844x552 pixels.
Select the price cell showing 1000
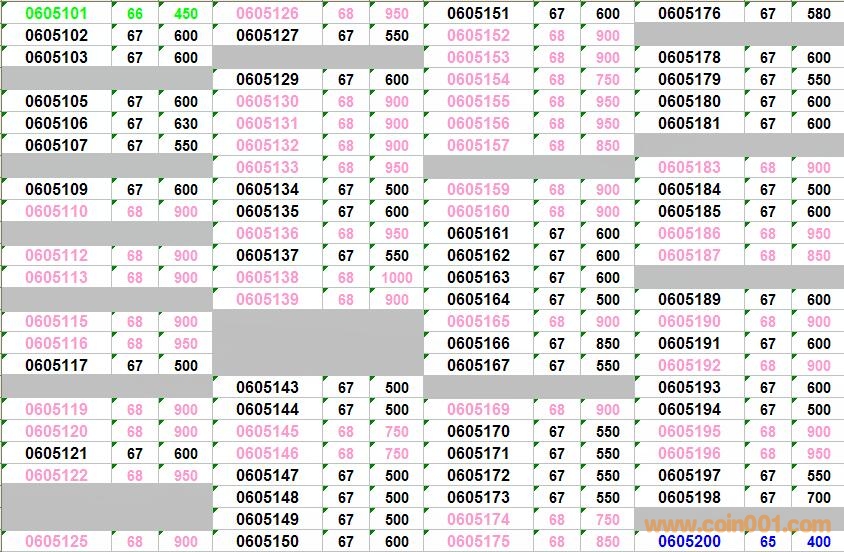tap(396, 278)
